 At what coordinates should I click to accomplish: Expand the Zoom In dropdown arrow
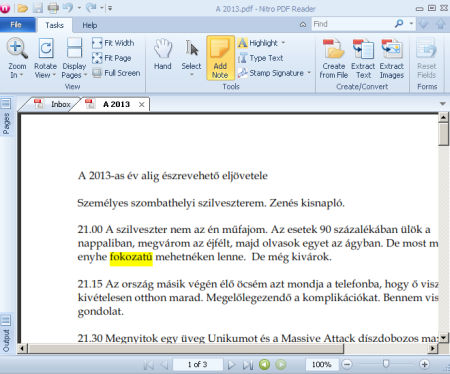click(21, 75)
